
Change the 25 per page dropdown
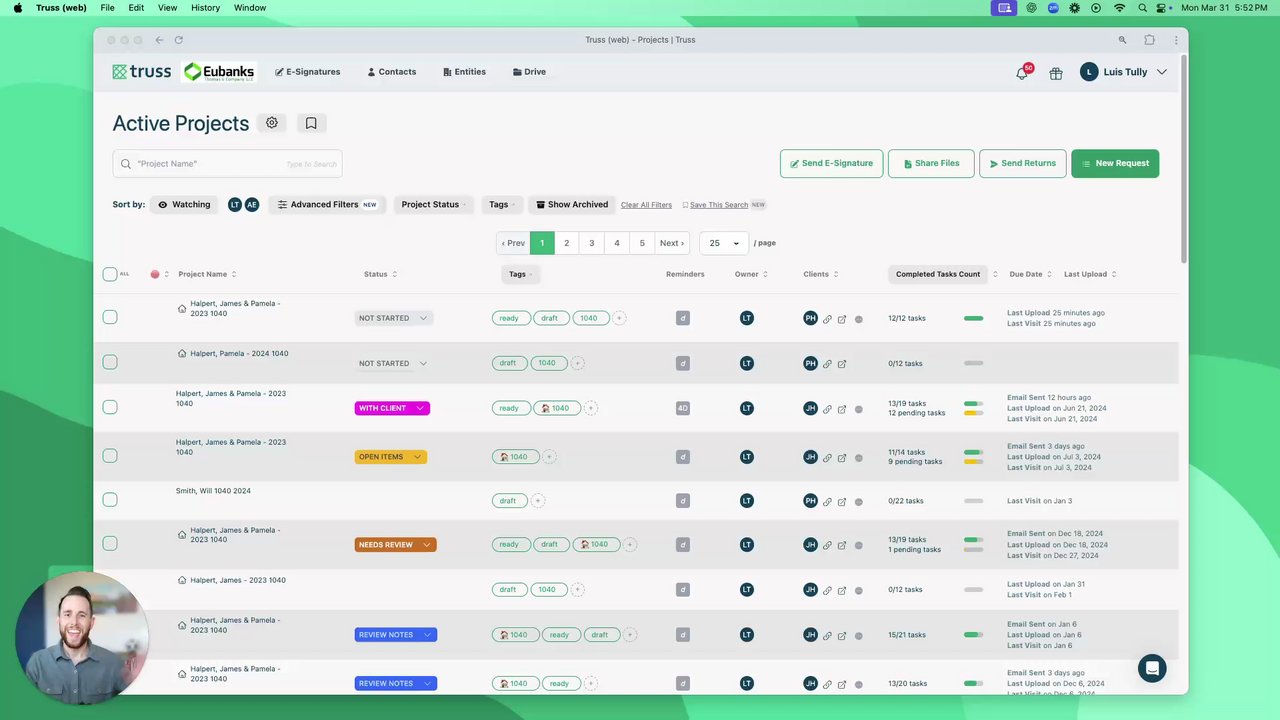tap(724, 243)
